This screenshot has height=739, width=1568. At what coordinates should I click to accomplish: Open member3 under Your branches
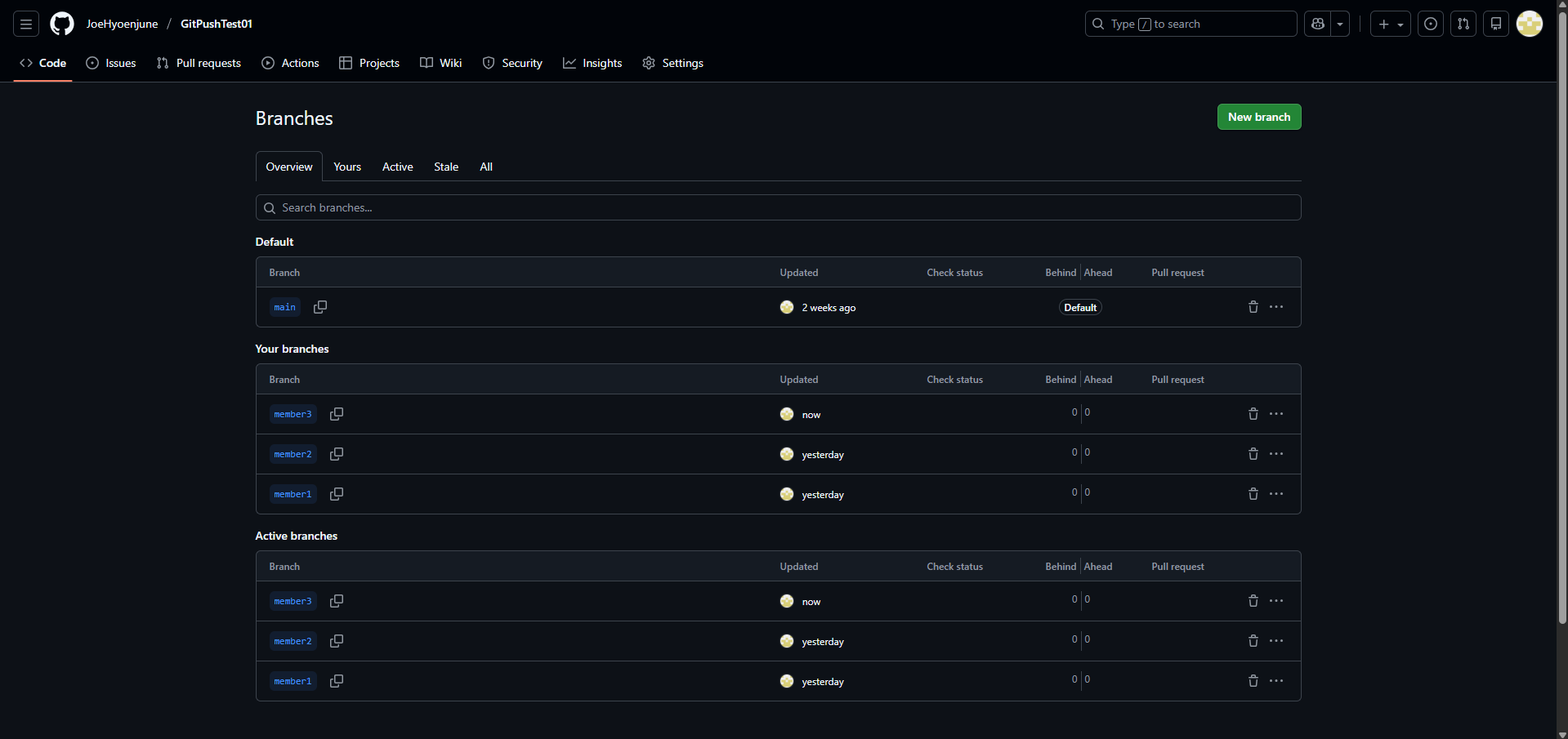(293, 414)
